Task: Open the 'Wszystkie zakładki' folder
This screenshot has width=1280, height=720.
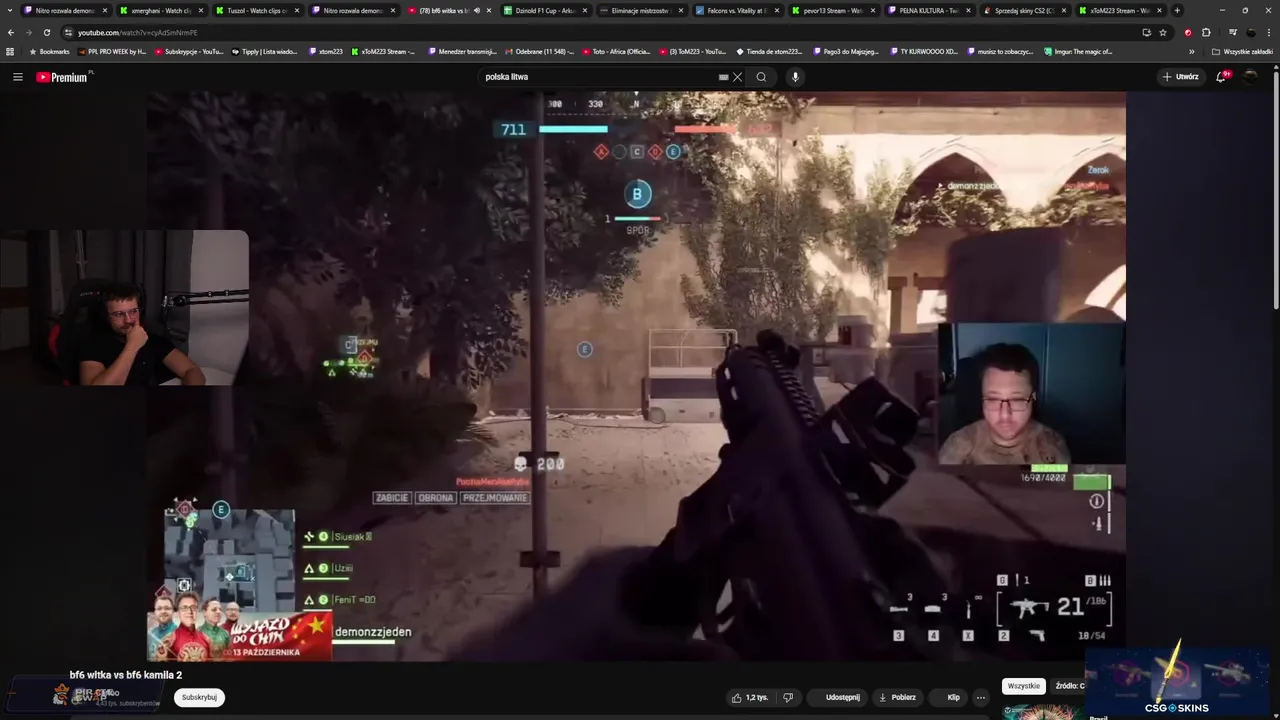Action: click(x=1242, y=51)
